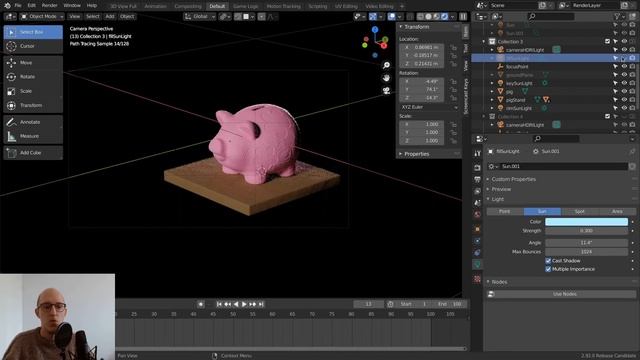Viewport: 640px width, 360px height.
Task: Hide pigStand via its eye icon
Action: [x=624, y=100]
